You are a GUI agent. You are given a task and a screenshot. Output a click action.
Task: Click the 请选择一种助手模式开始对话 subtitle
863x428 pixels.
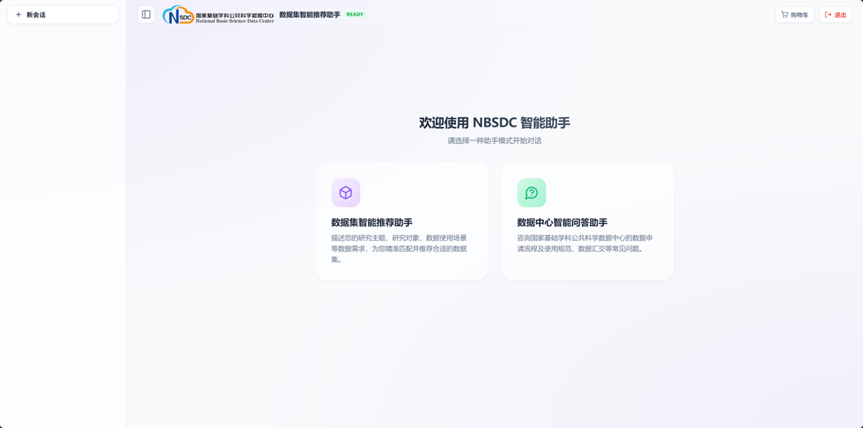pyautogui.click(x=494, y=141)
